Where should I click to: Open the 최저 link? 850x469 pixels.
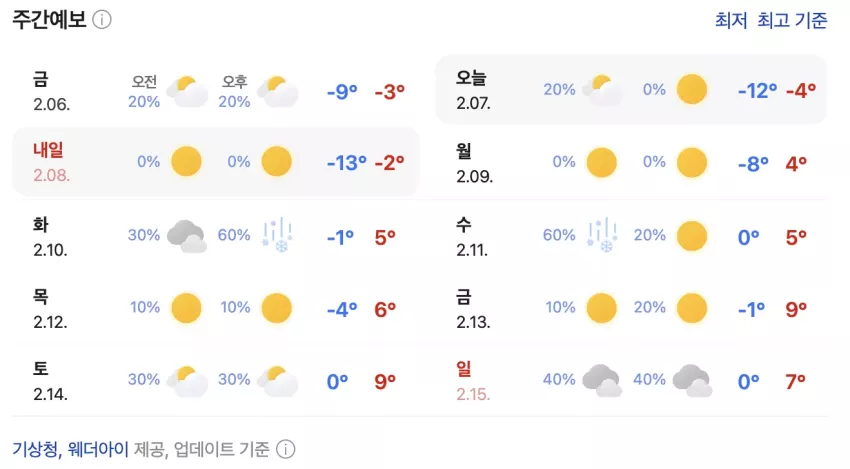[731, 21]
